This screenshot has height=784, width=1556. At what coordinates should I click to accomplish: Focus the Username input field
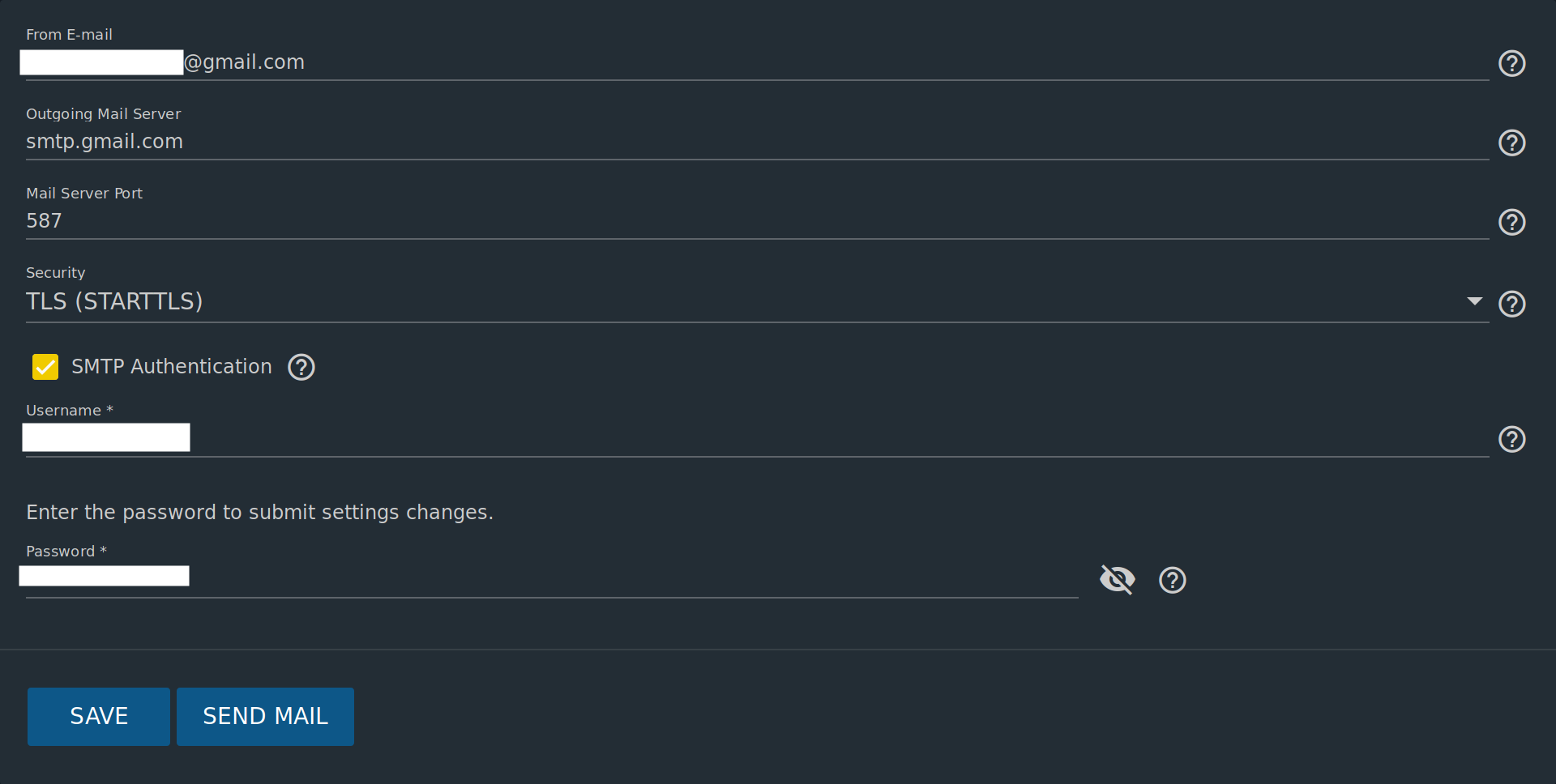[x=729, y=438]
